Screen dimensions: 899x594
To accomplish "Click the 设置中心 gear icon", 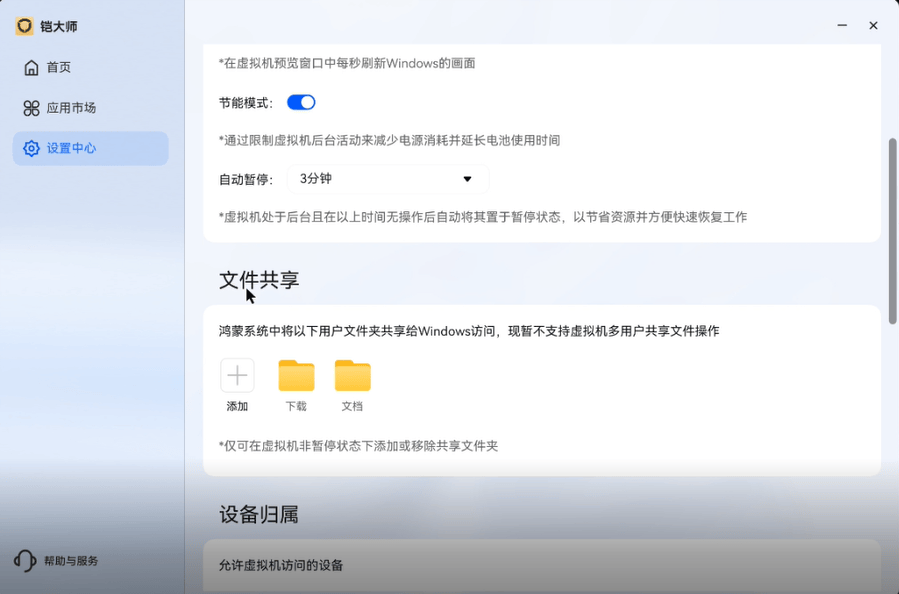I will coord(31,148).
